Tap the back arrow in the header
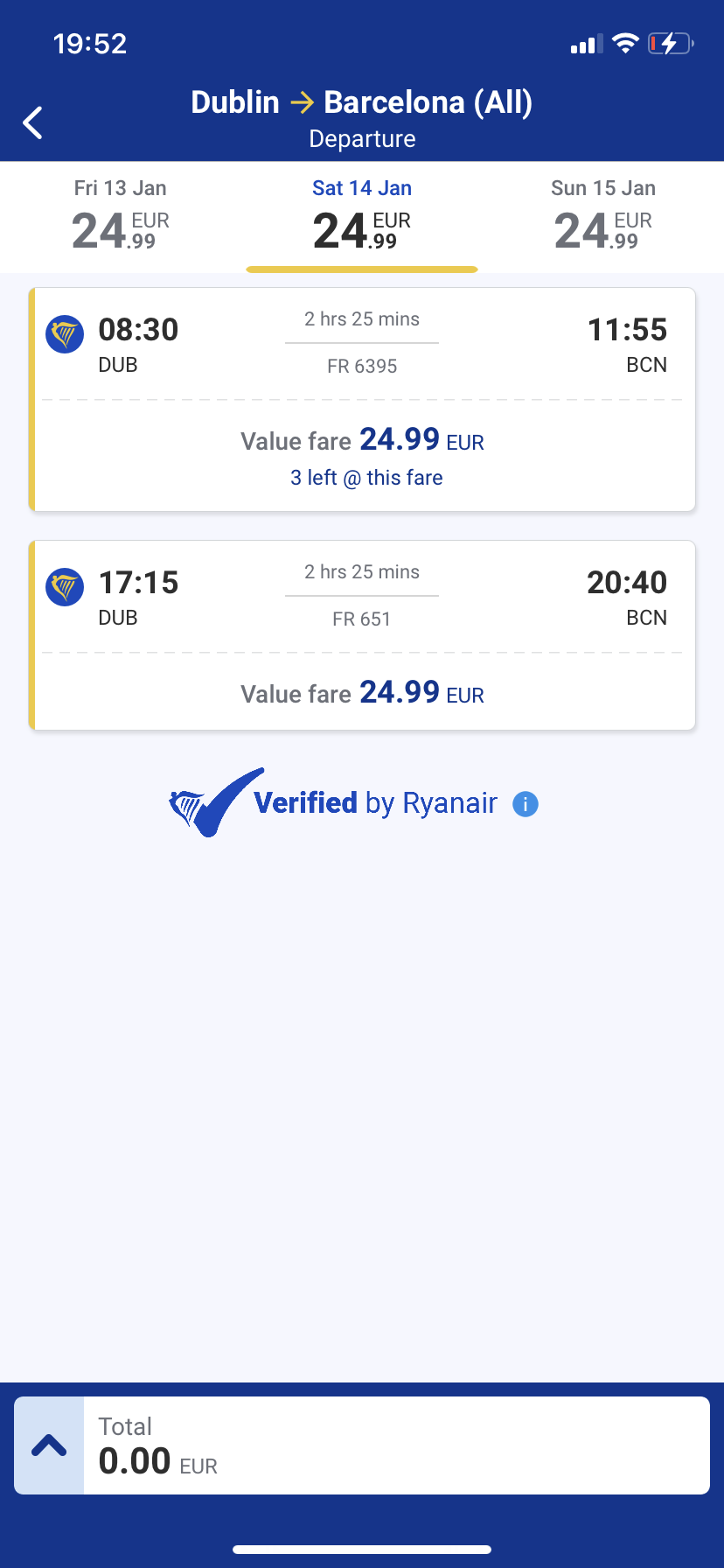 (33, 122)
